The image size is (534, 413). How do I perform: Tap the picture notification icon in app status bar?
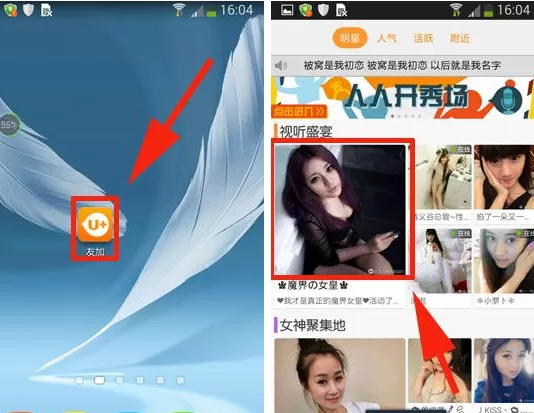(287, 10)
